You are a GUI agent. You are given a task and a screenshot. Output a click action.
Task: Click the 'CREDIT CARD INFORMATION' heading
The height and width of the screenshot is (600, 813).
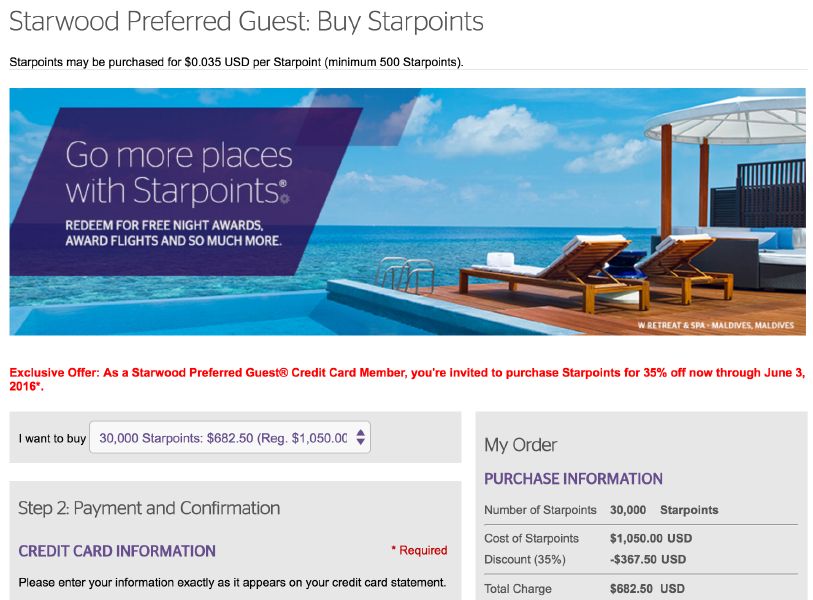[117, 551]
